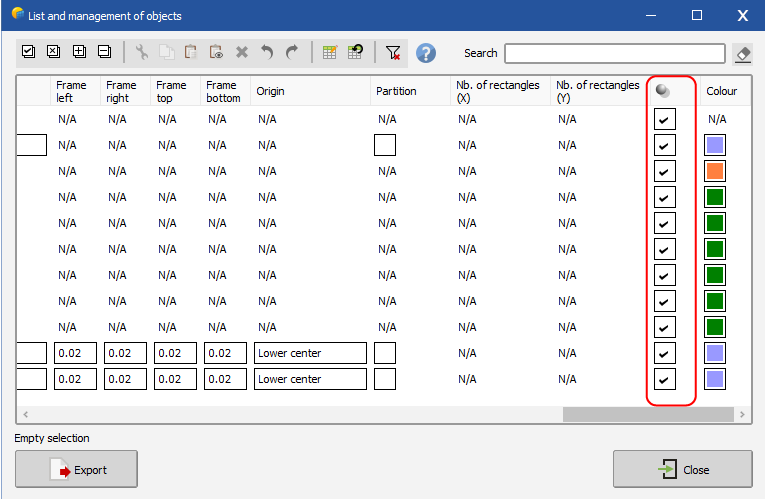
Task: Minimize the List and management window
Action: pos(651,16)
